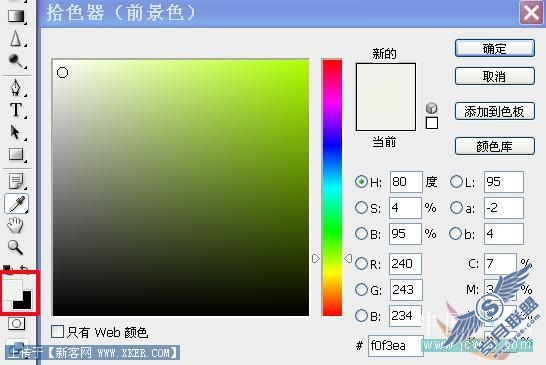The width and height of the screenshot is (546, 365).
Task: Select the Lab L radio button
Action: pyautogui.click(x=456, y=181)
